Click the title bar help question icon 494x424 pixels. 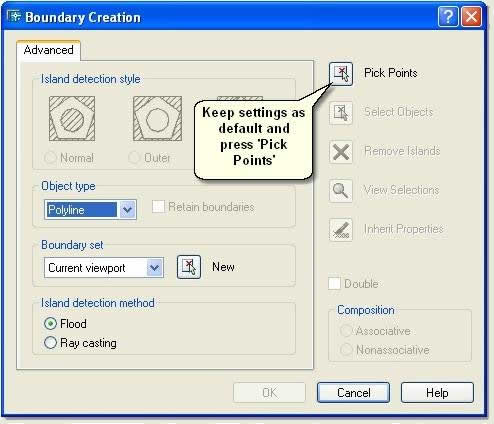(x=448, y=16)
